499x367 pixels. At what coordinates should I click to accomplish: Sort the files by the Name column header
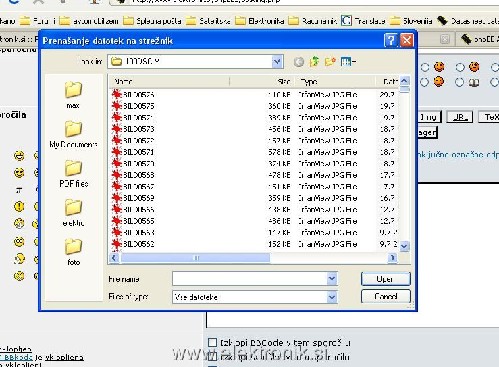169,81
